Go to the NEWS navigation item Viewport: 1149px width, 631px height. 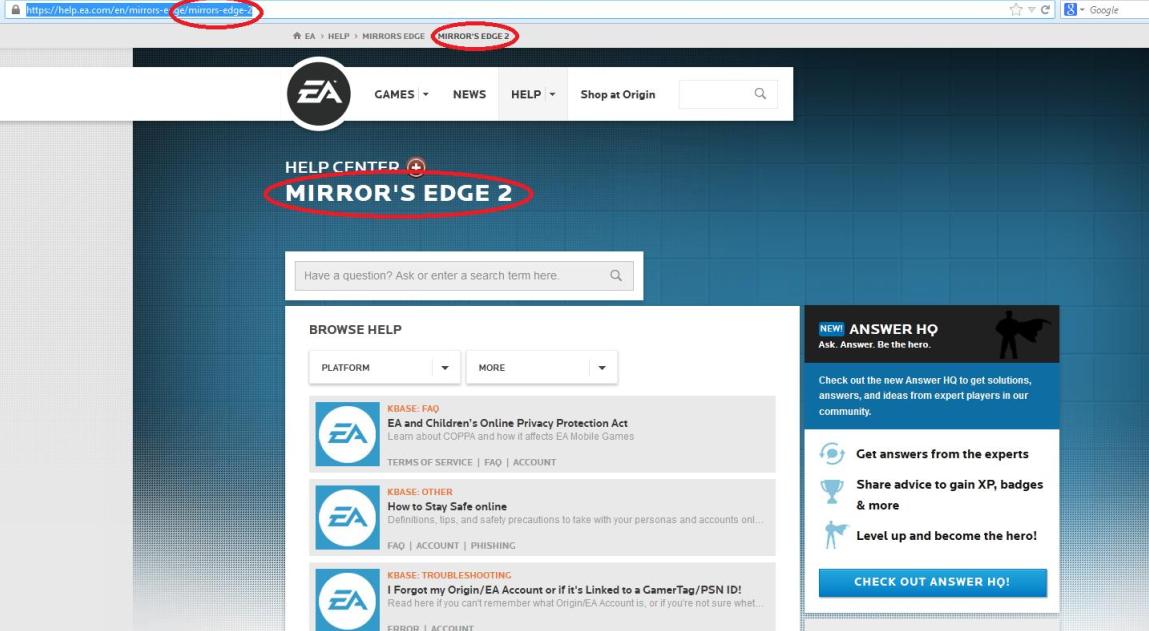469,95
